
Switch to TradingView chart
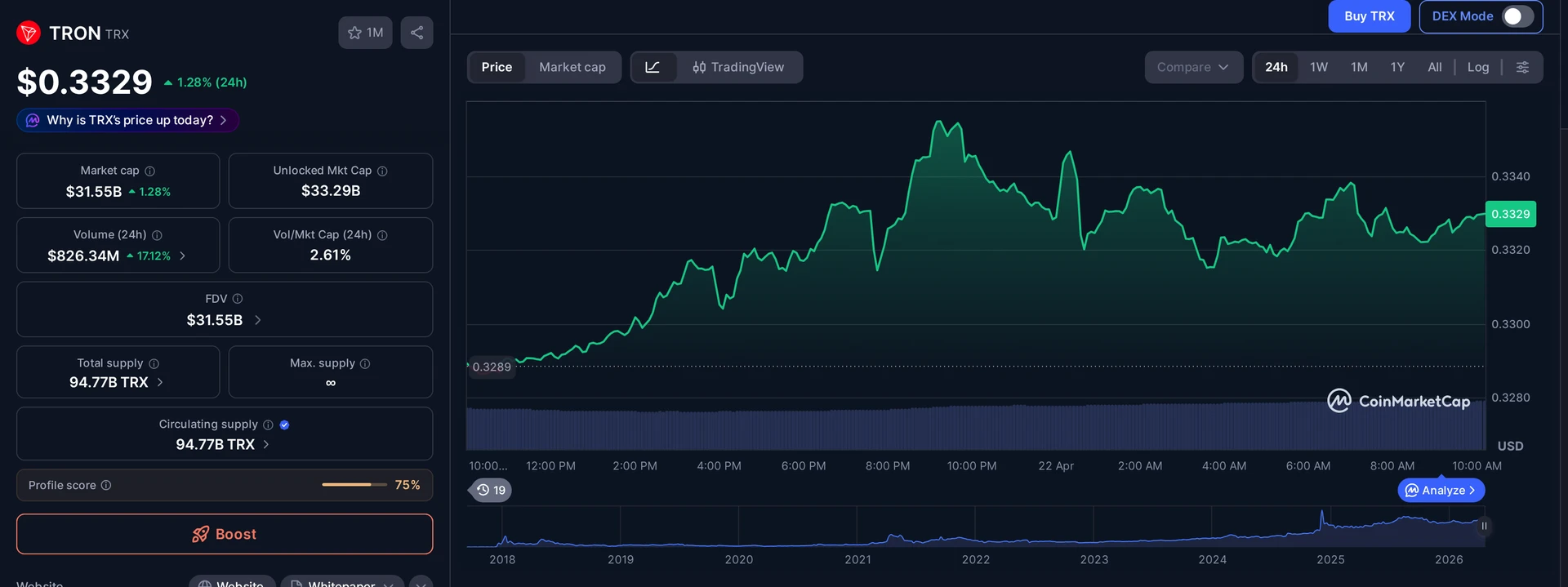pos(739,67)
